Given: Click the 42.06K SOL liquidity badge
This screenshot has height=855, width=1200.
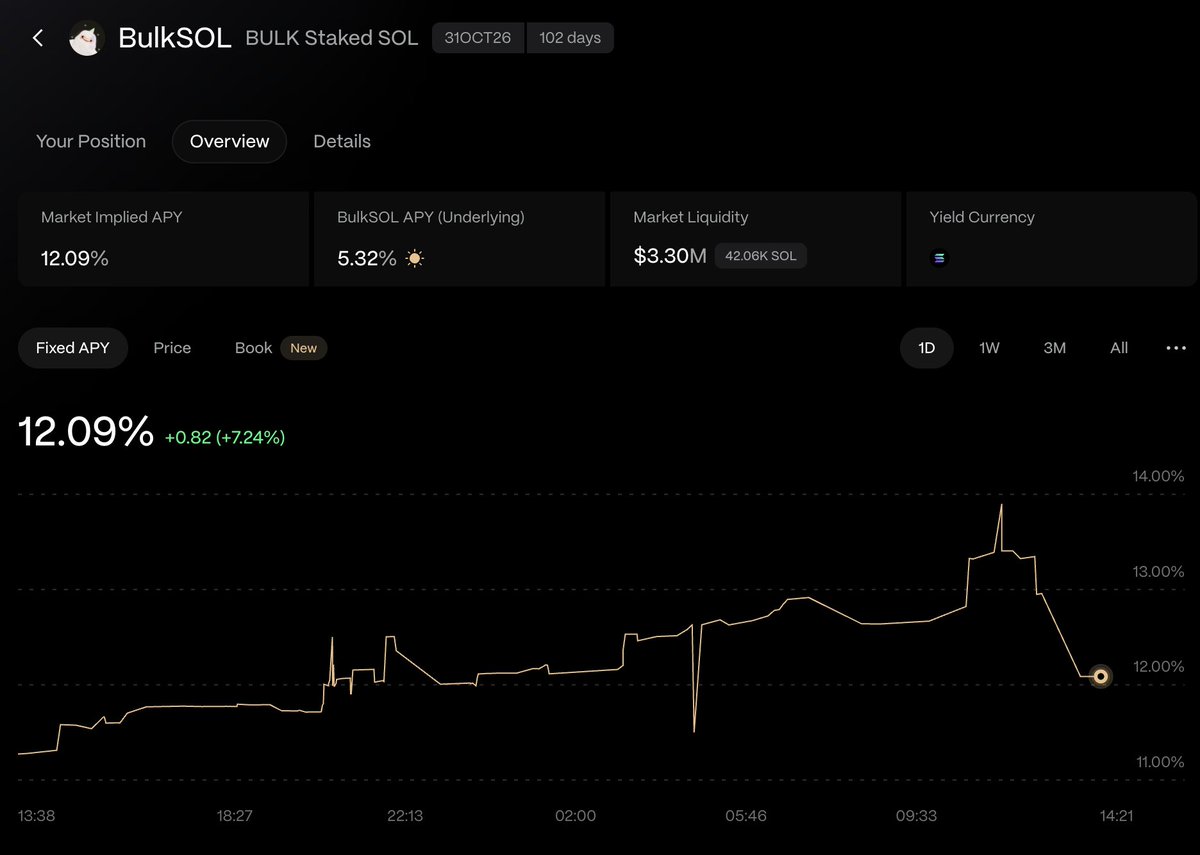Looking at the screenshot, I should pos(761,256).
